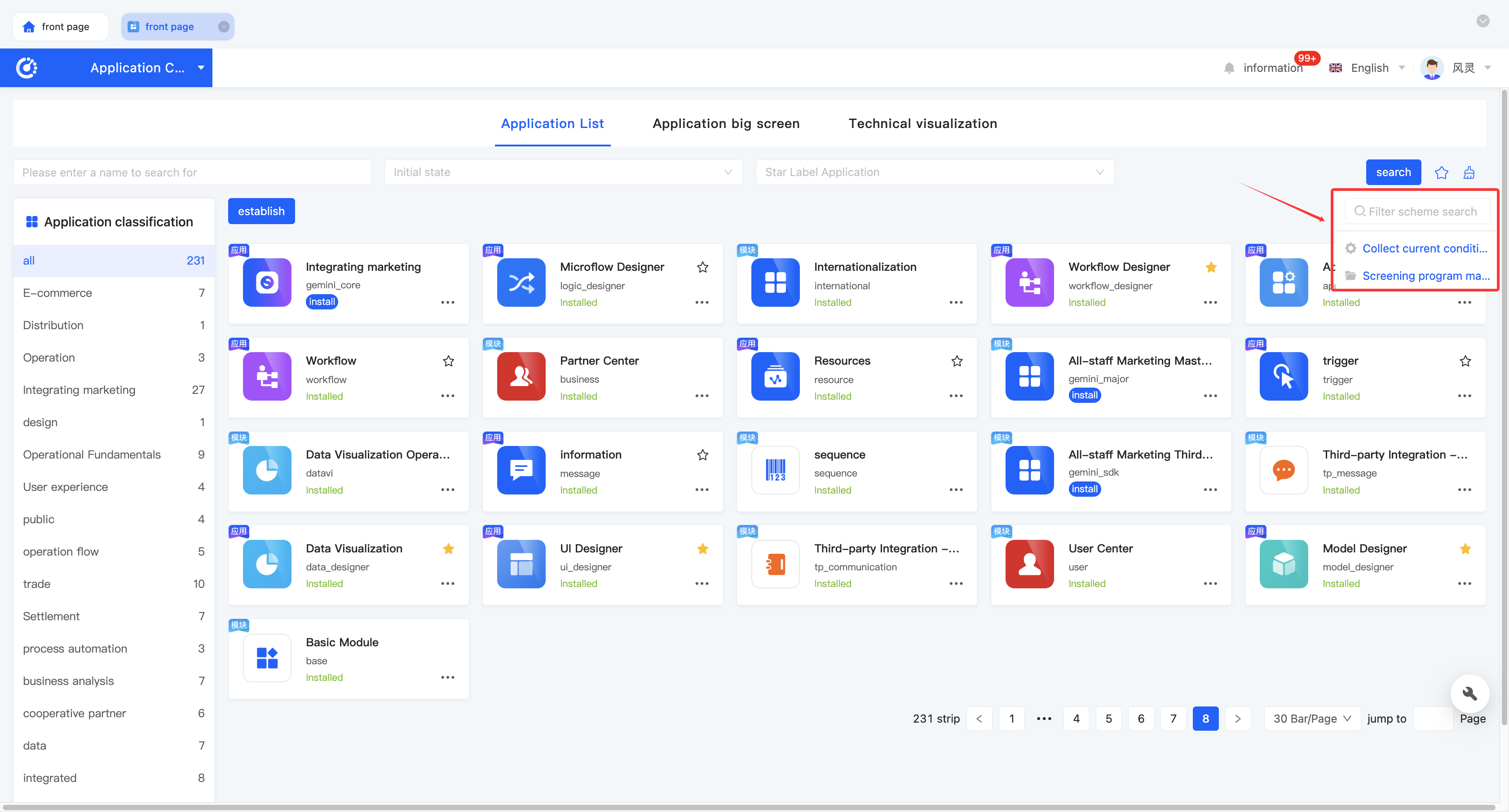Click the Model Designer cube icon
The image size is (1509, 812).
(x=1283, y=564)
